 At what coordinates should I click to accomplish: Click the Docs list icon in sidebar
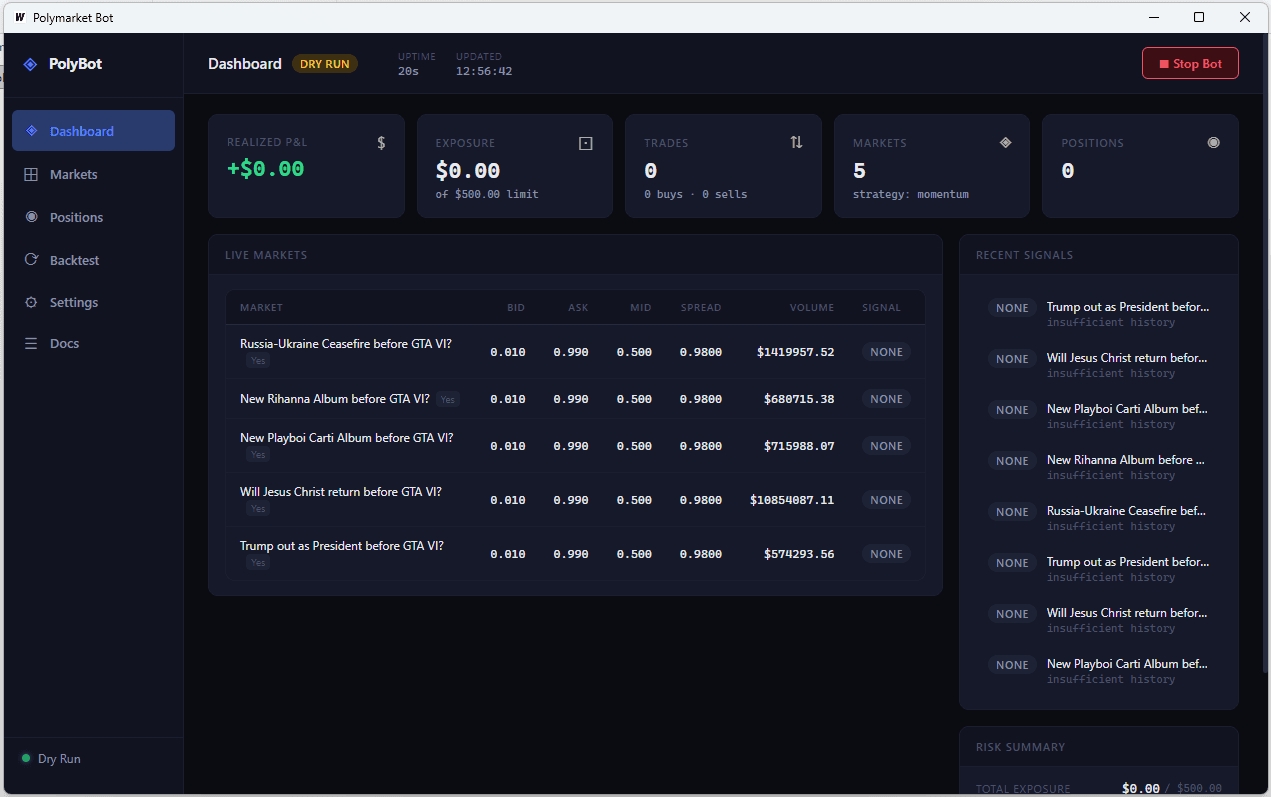tap(31, 344)
